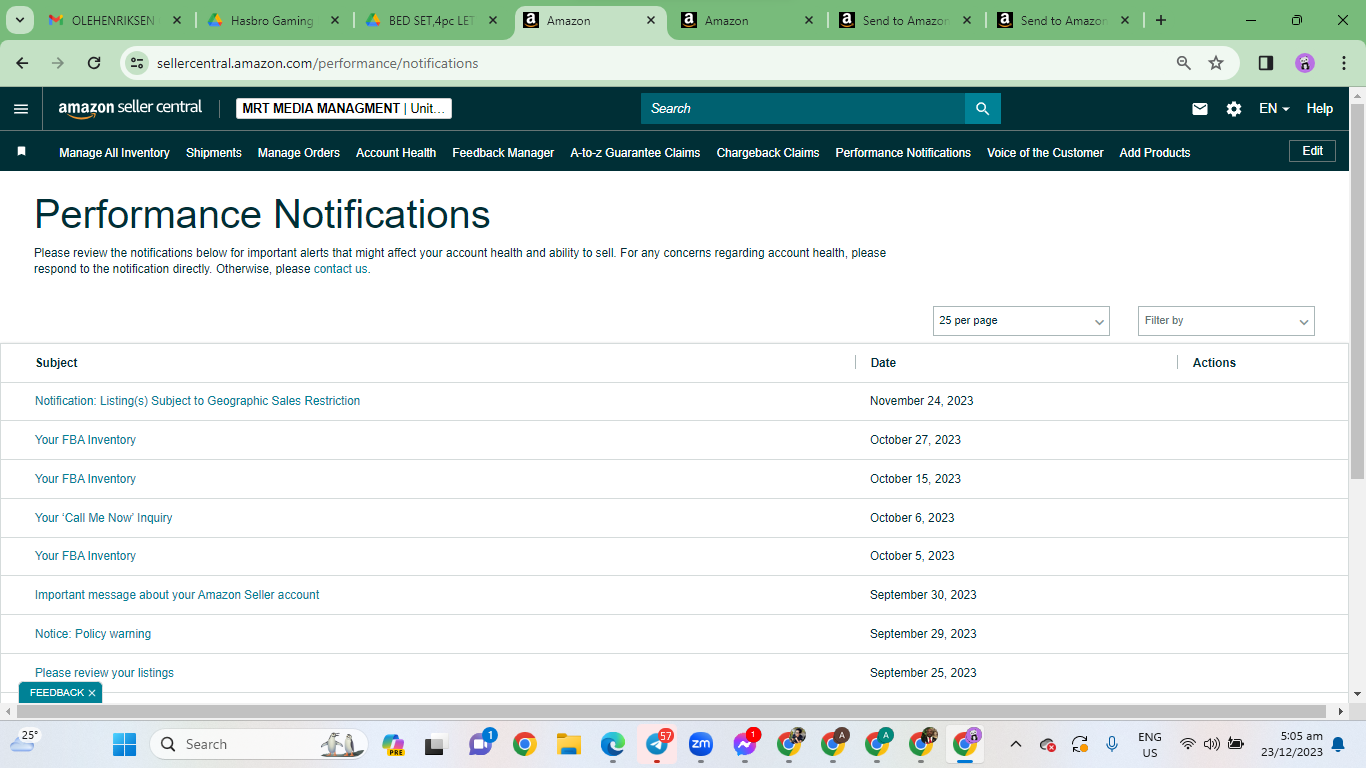Expand the 25 per page dropdown
1366x768 pixels.
pos(1021,321)
